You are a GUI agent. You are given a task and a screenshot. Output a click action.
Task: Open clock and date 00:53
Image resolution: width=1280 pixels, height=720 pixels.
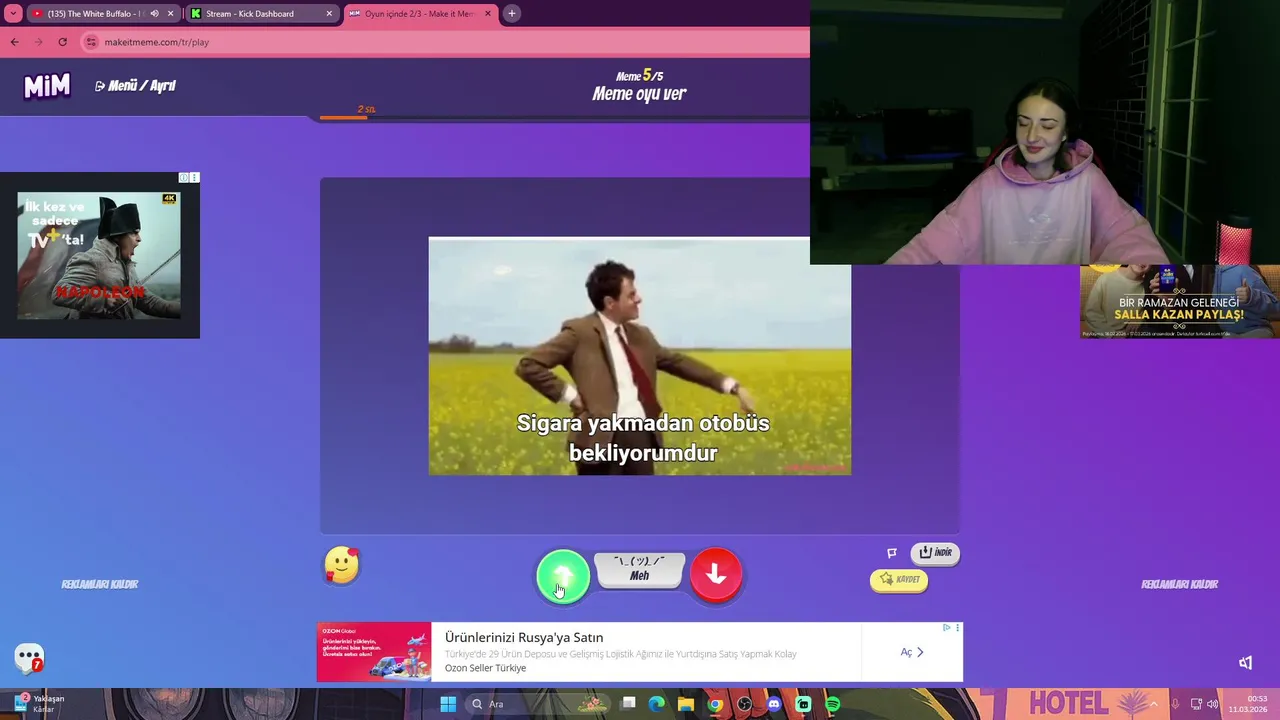pos(1249,704)
